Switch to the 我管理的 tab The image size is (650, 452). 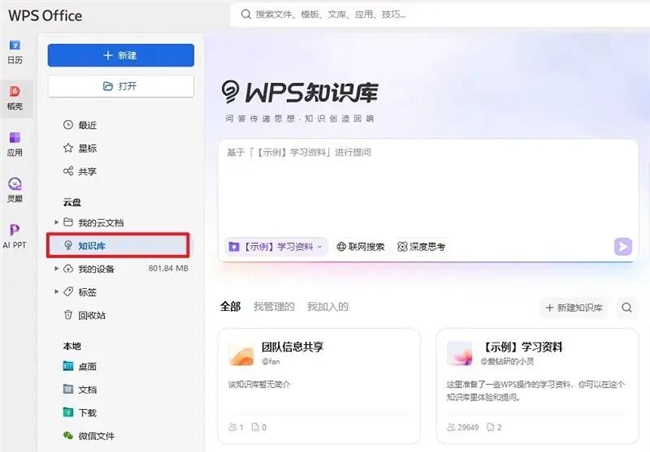(273, 307)
